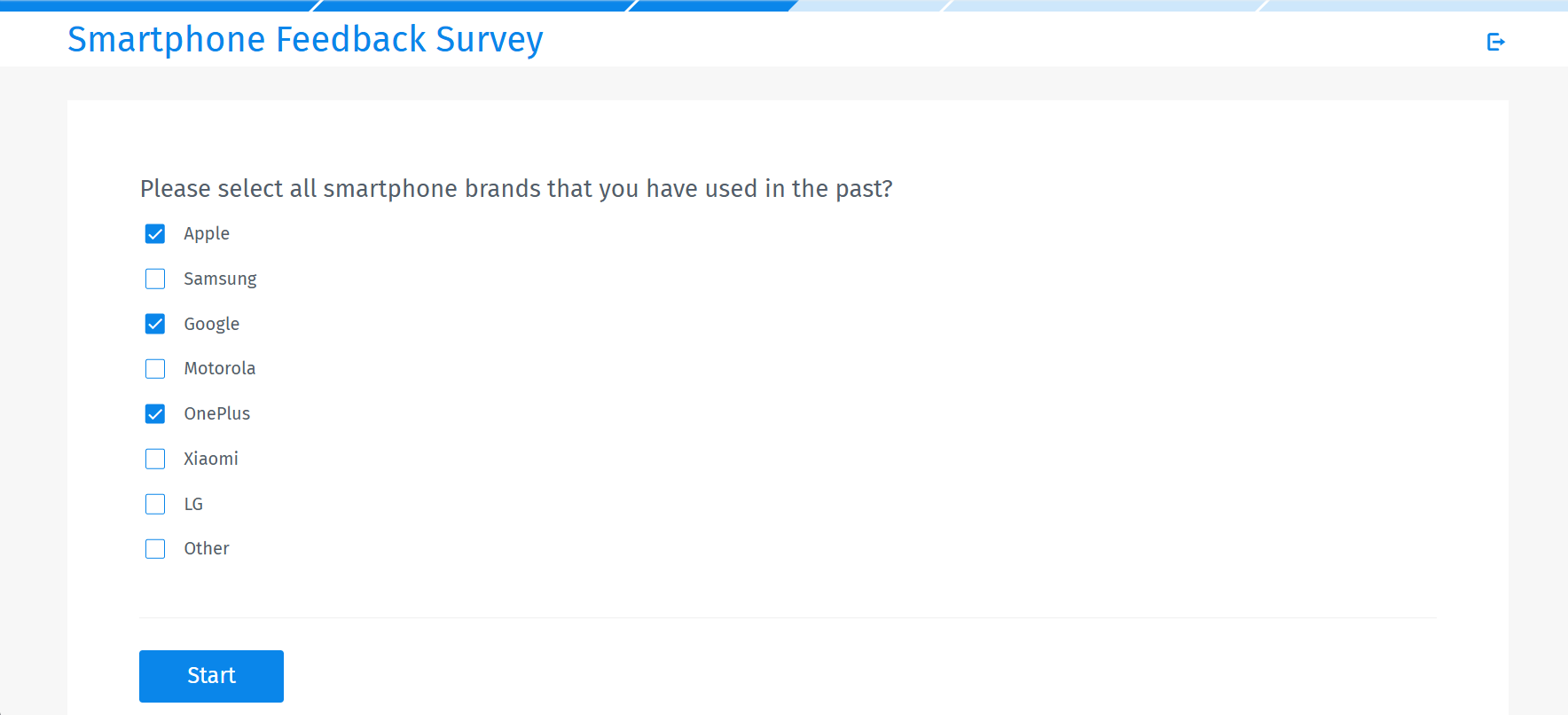Select the Motorola option

(x=155, y=368)
